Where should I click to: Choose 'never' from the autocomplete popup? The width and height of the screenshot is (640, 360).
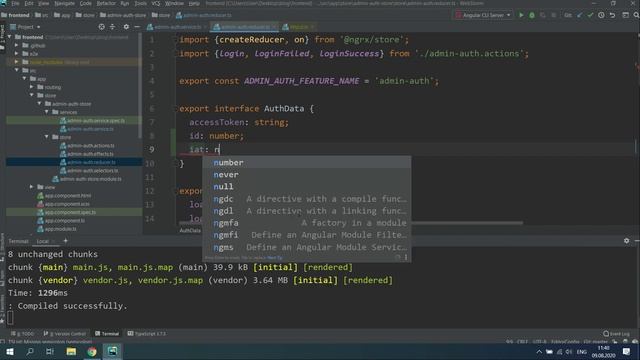coord(307,175)
